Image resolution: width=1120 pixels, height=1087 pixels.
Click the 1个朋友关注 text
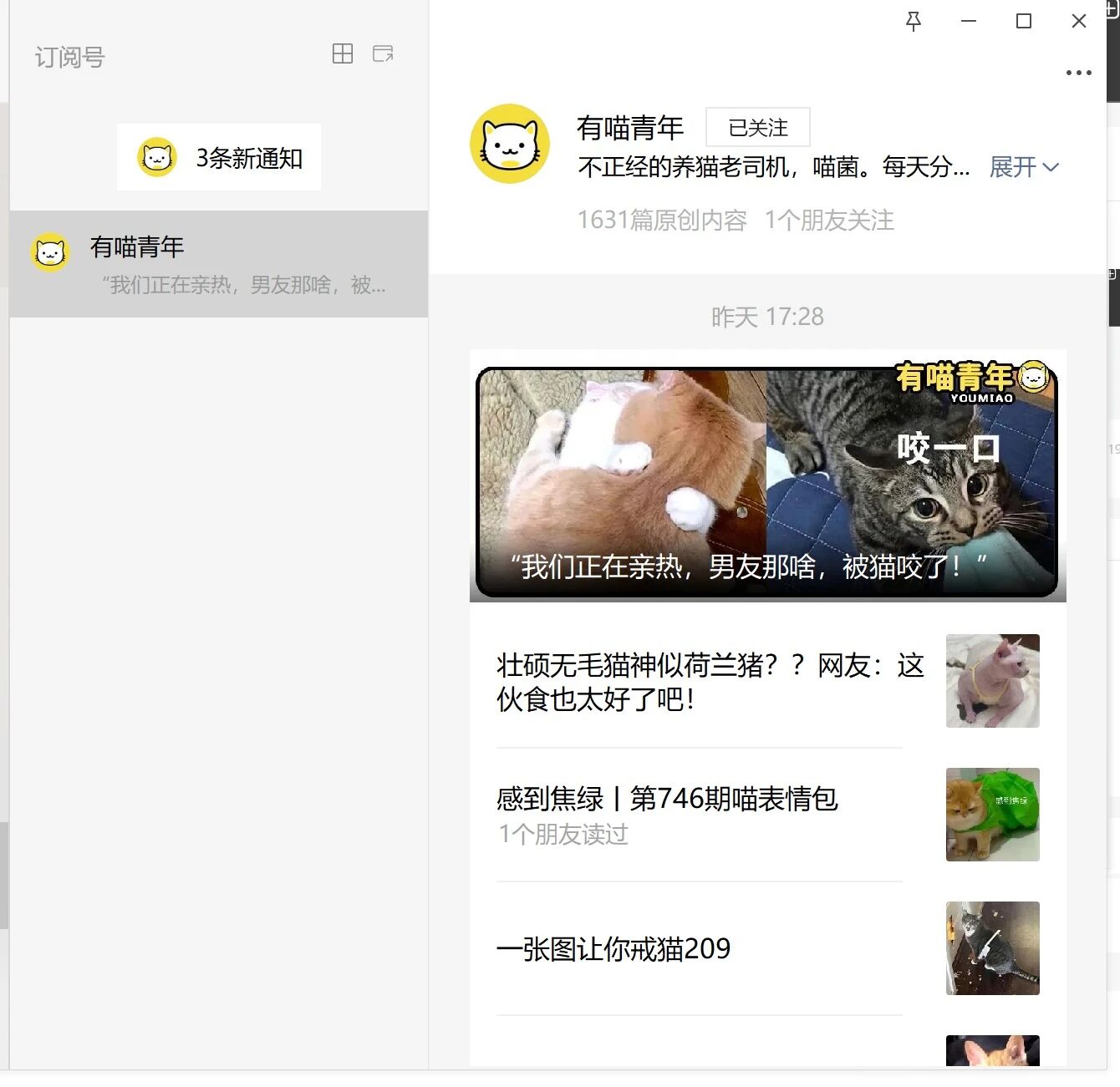click(x=829, y=220)
